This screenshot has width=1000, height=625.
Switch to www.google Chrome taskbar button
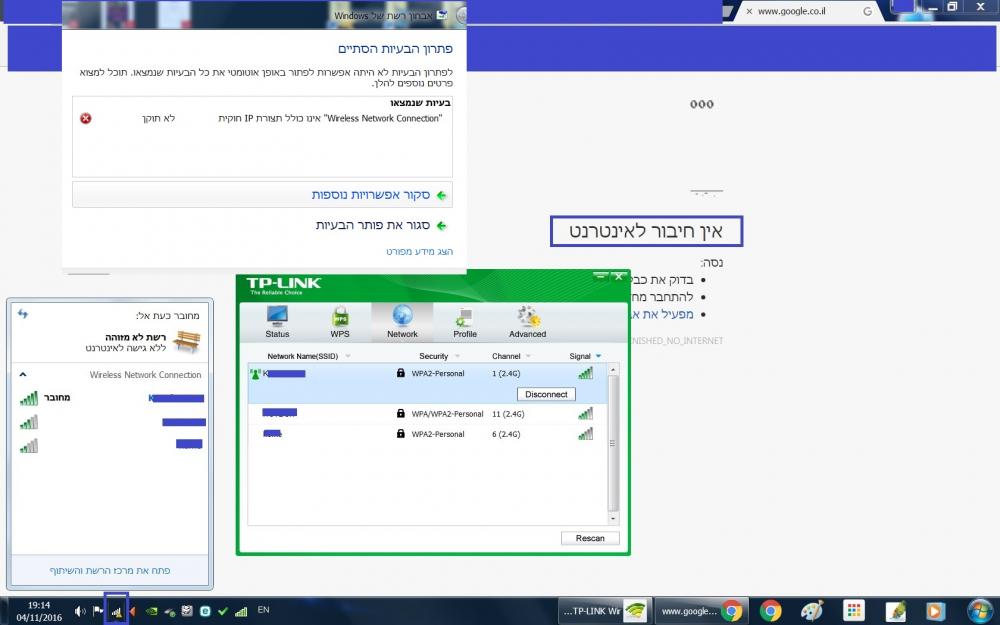(702, 611)
